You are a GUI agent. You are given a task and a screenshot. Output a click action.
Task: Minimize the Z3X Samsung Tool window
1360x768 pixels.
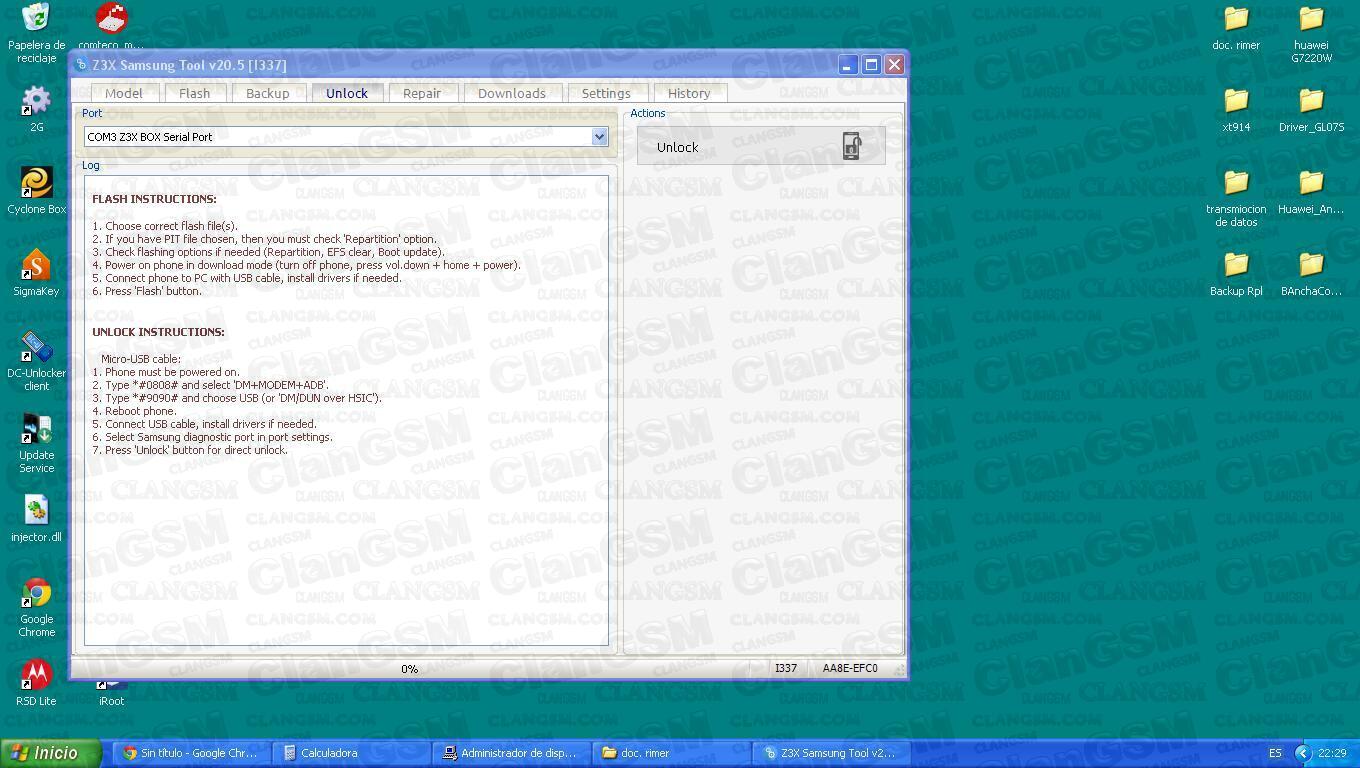click(x=847, y=65)
